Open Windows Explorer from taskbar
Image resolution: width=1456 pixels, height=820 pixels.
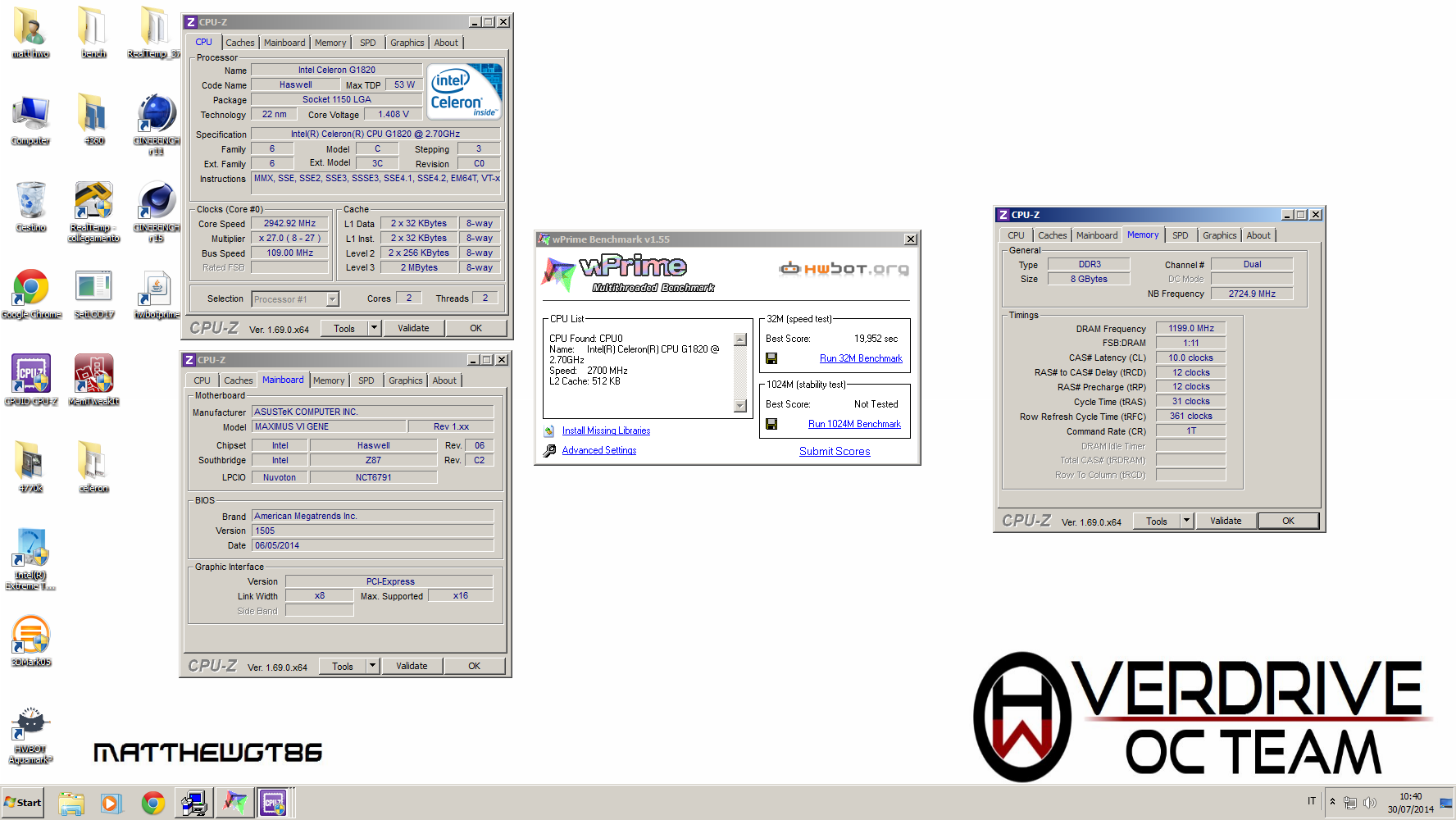click(x=71, y=804)
